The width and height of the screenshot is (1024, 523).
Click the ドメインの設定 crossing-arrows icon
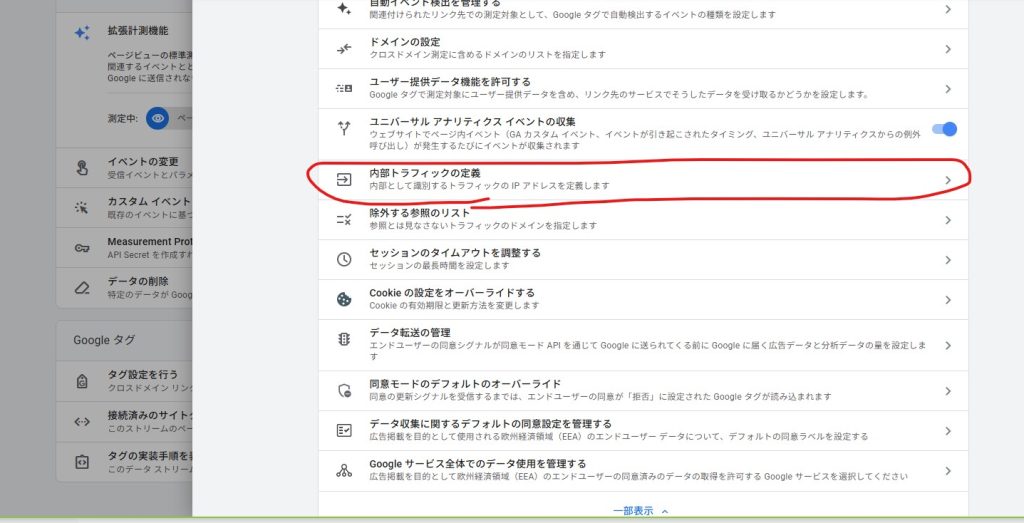click(x=344, y=48)
